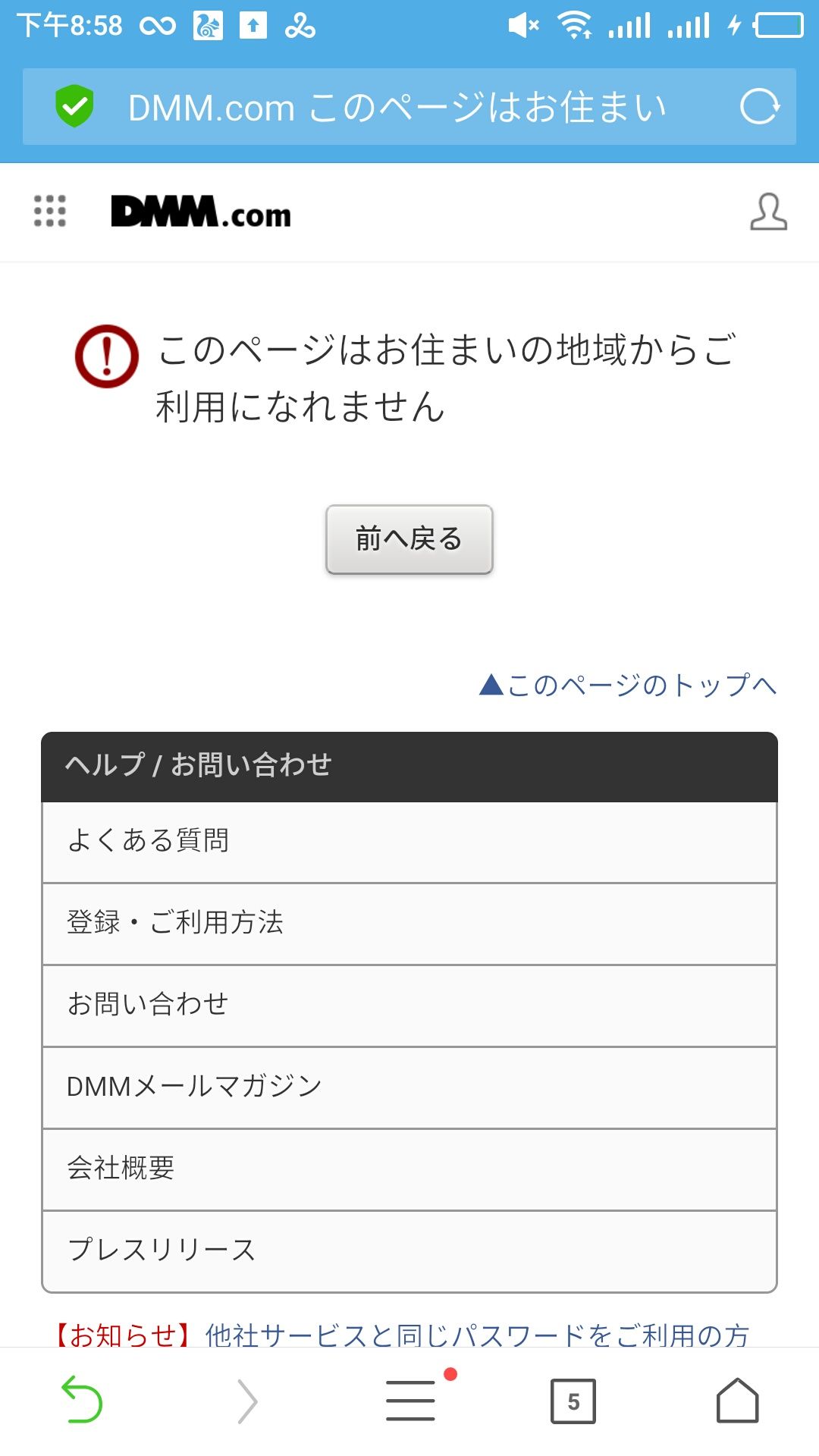819x1456 pixels.
Task: Tap the forward navigation arrow
Action: click(x=247, y=1401)
